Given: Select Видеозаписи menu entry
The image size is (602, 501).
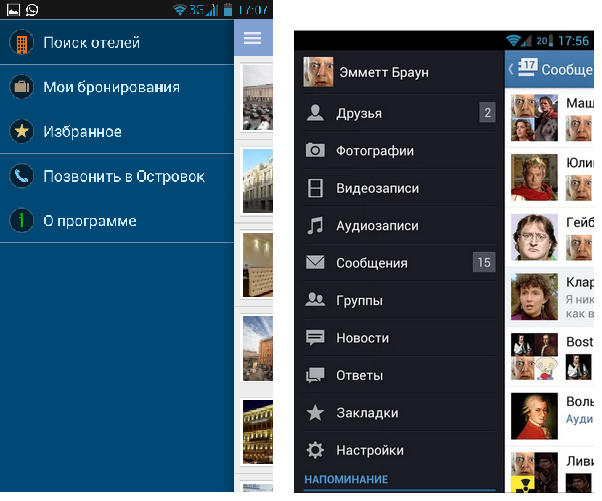Looking at the screenshot, I should [399, 188].
